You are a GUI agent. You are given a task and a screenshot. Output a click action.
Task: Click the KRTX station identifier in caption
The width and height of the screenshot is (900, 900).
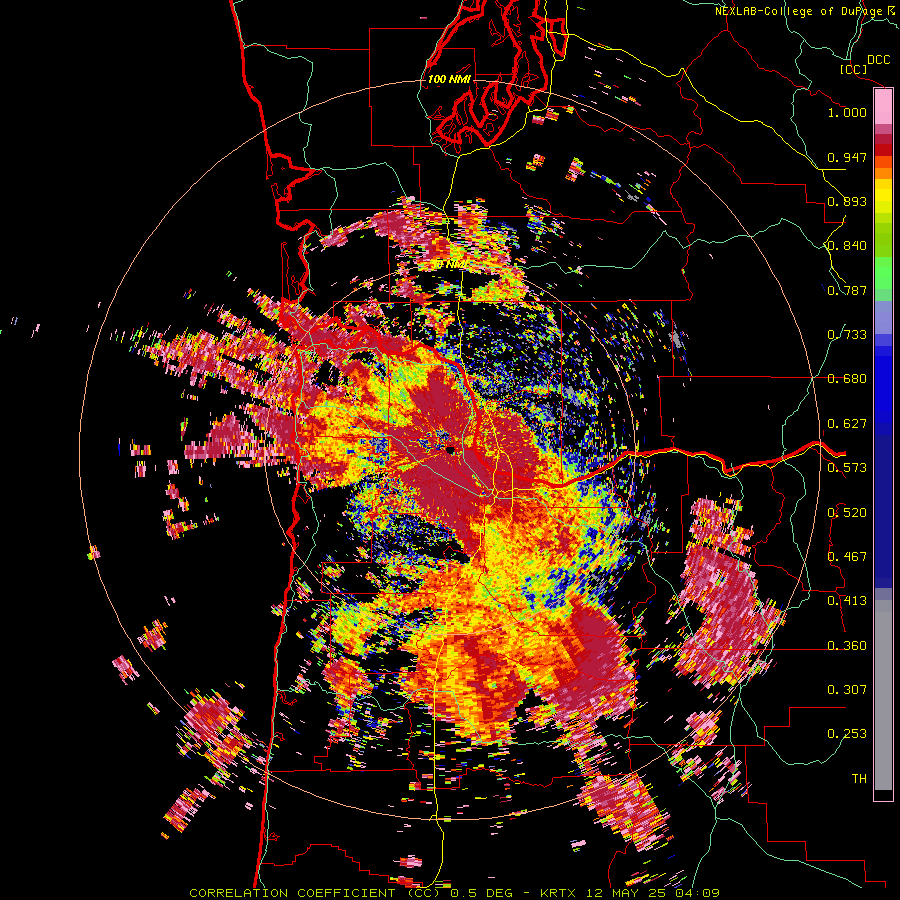(x=562, y=893)
